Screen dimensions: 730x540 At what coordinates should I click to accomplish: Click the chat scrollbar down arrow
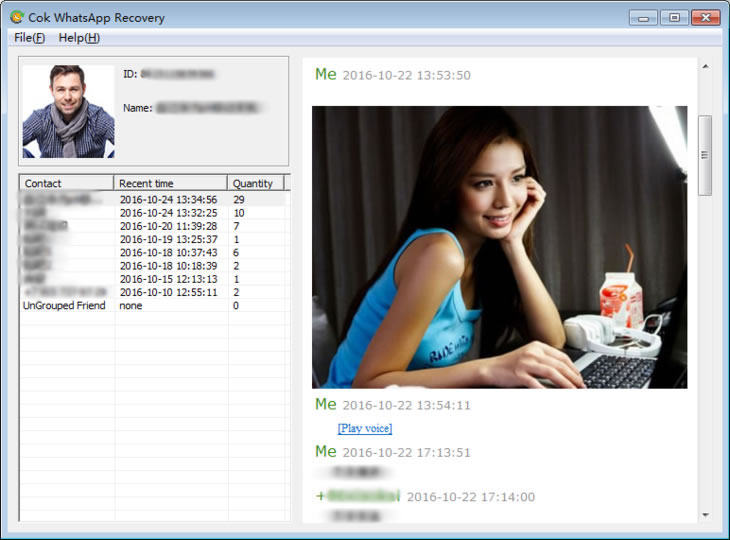point(704,514)
